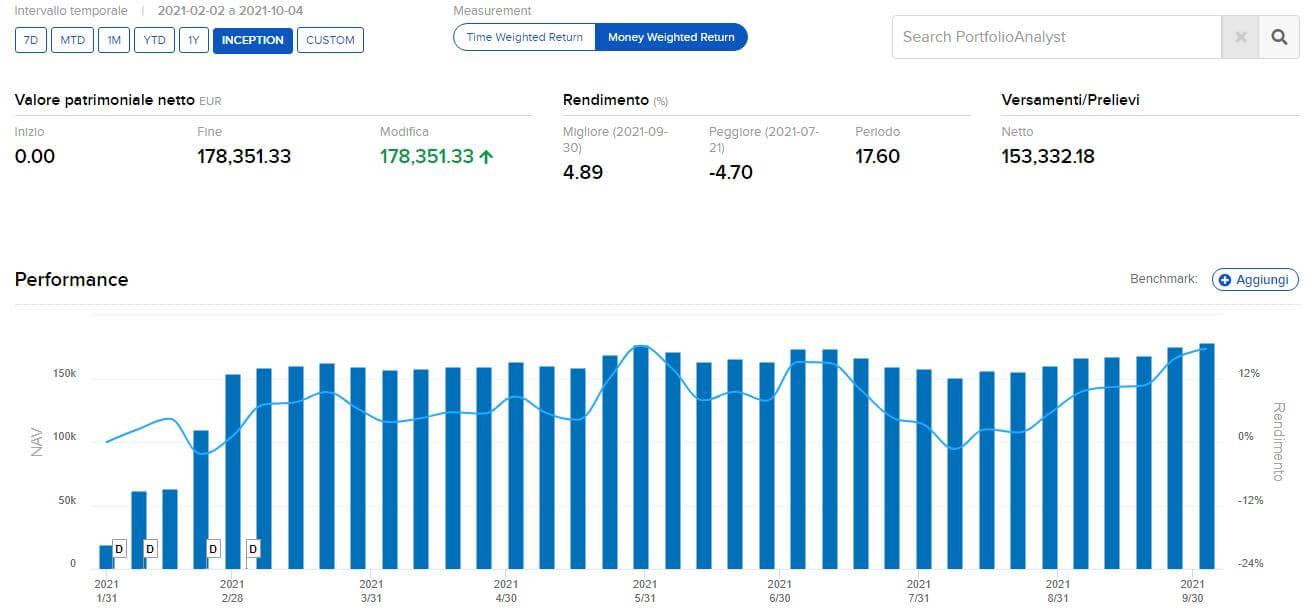Image resolution: width=1308 pixels, height=611 pixels.
Task: Open the CUSTOM date range option
Action: [330, 40]
